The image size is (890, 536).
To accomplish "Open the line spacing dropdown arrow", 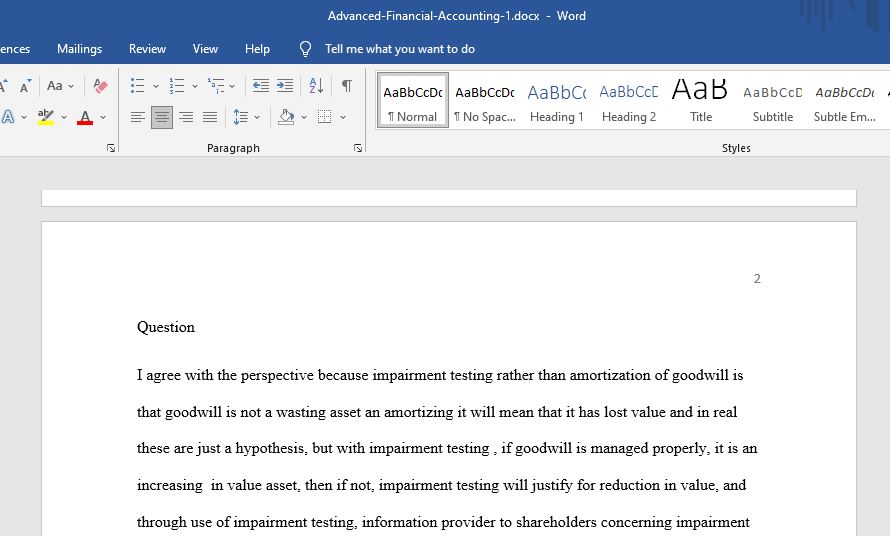I will [x=257, y=118].
